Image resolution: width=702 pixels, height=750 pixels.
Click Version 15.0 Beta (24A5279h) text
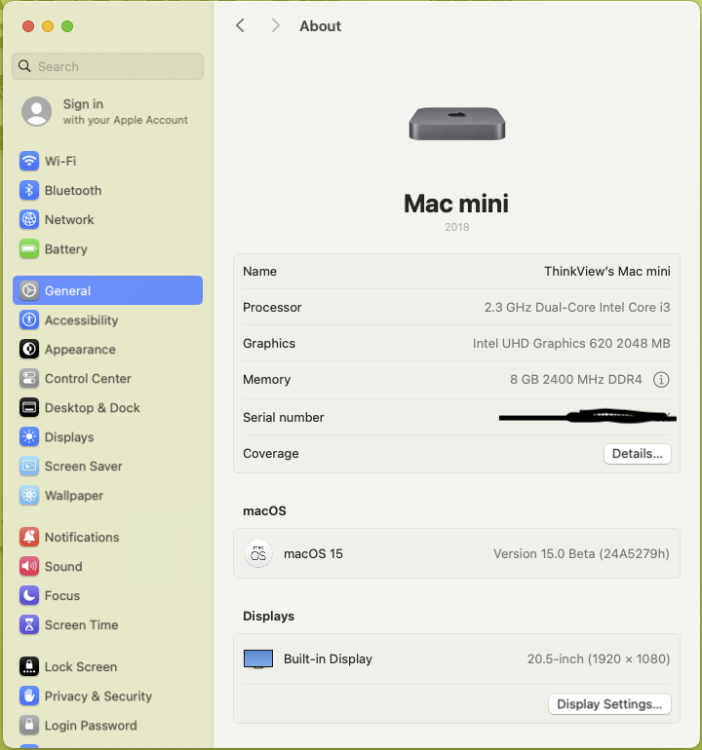581,553
